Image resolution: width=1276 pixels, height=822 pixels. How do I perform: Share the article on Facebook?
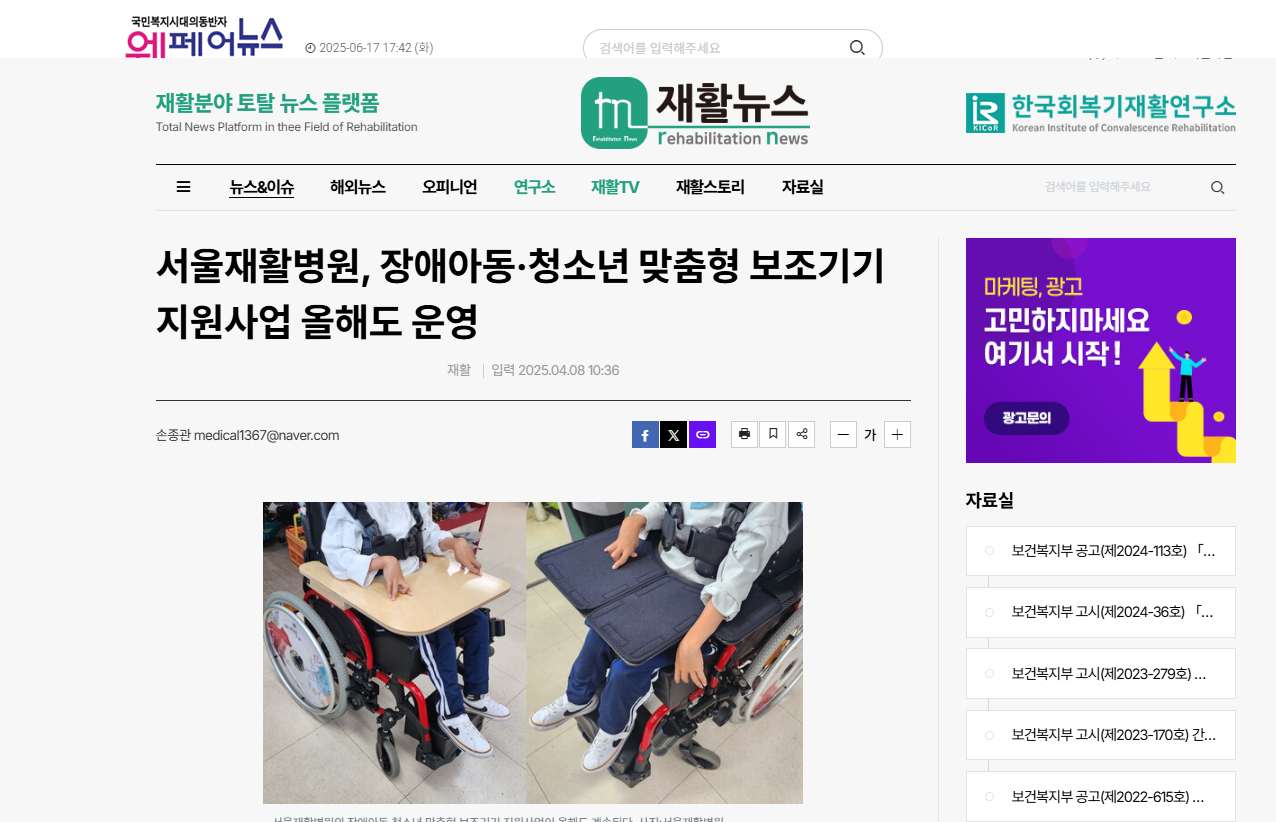click(645, 435)
